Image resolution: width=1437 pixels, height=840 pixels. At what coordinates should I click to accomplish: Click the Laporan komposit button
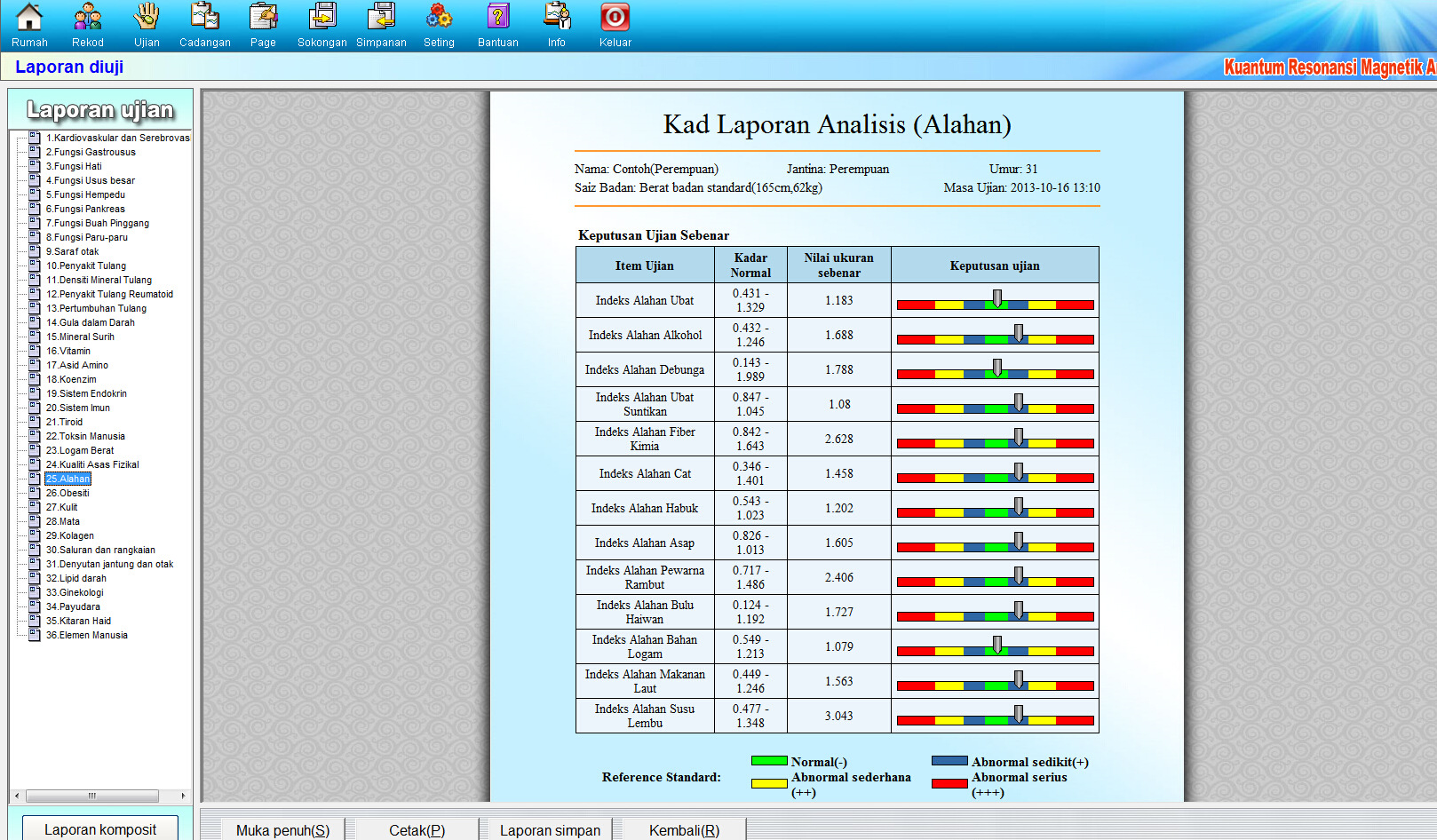coord(100,828)
